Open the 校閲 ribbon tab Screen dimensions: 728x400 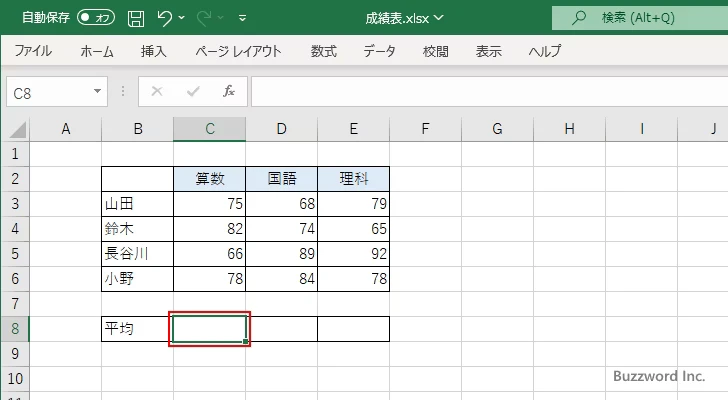[436, 51]
